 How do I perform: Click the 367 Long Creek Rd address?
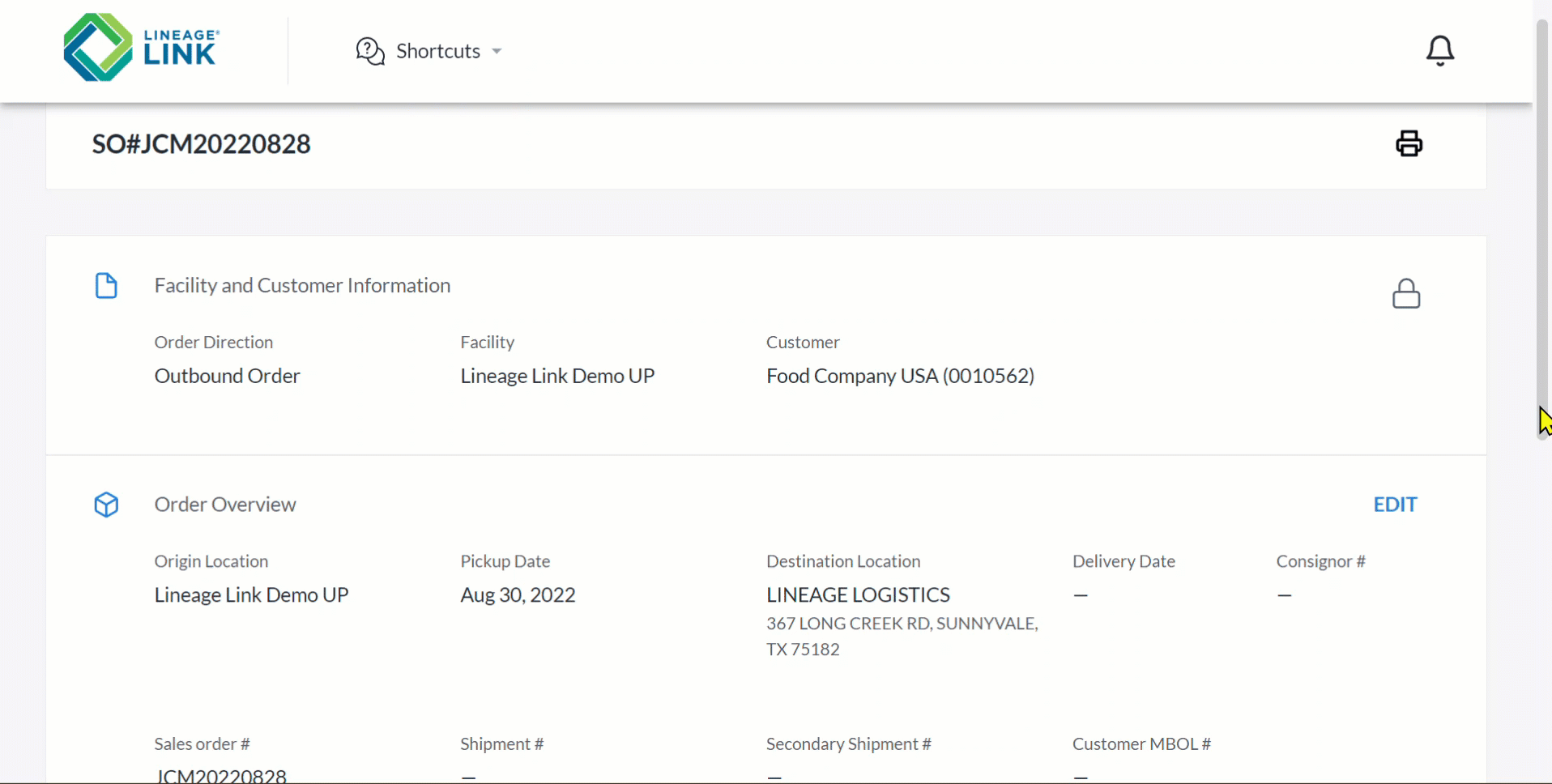pos(902,636)
